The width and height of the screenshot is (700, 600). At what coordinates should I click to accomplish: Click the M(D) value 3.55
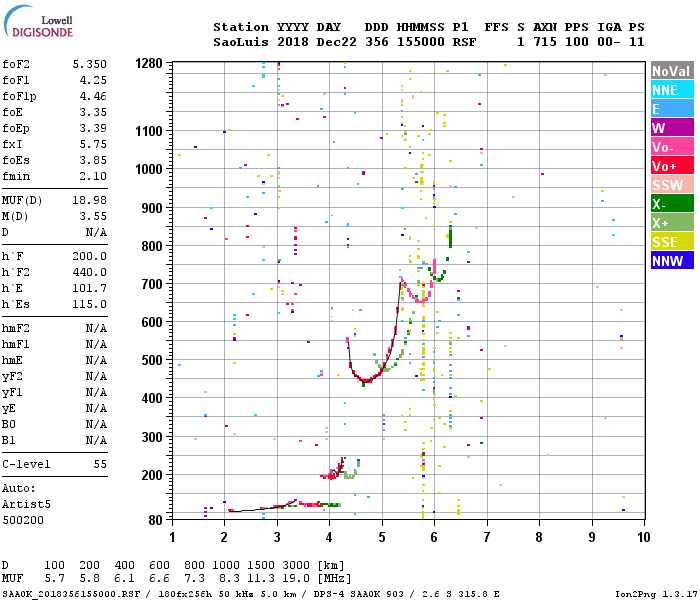[93, 216]
